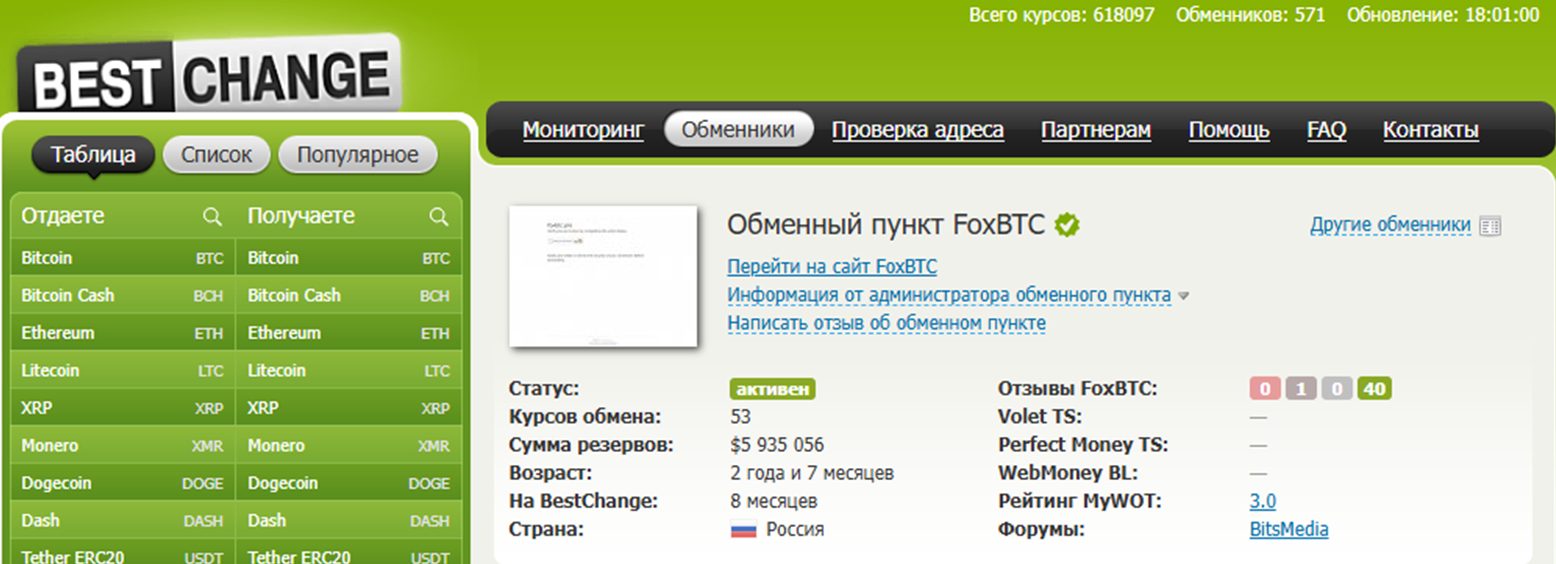Click green positive reviews counter 40

[1375, 389]
